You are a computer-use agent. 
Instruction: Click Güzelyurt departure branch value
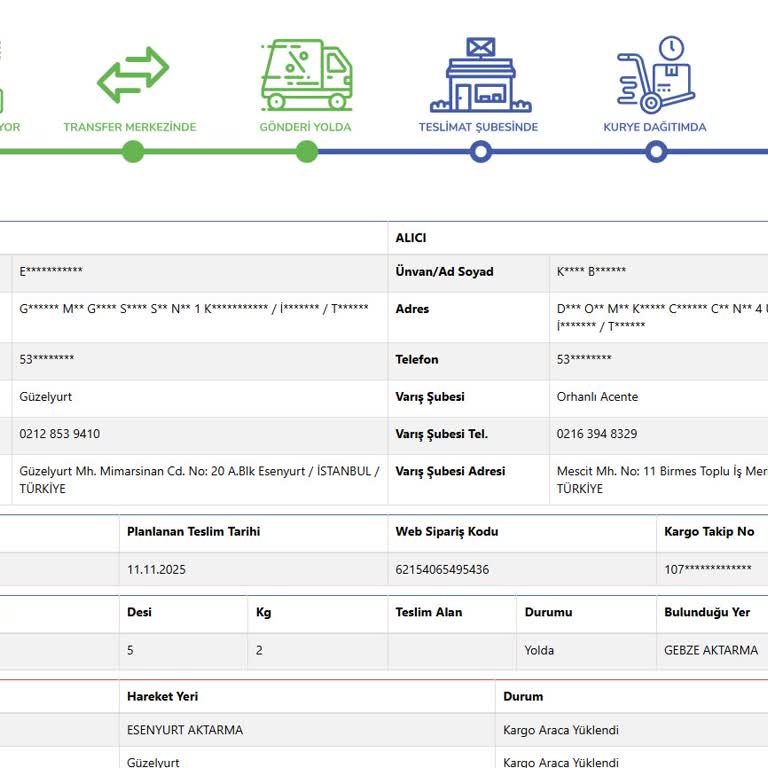46,397
